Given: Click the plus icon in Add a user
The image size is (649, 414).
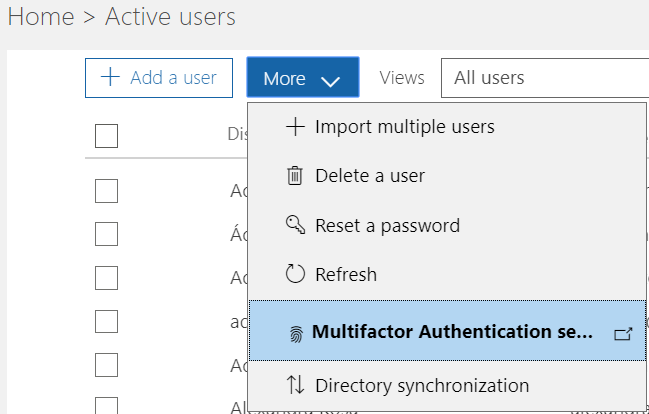Looking at the screenshot, I should [x=111, y=78].
